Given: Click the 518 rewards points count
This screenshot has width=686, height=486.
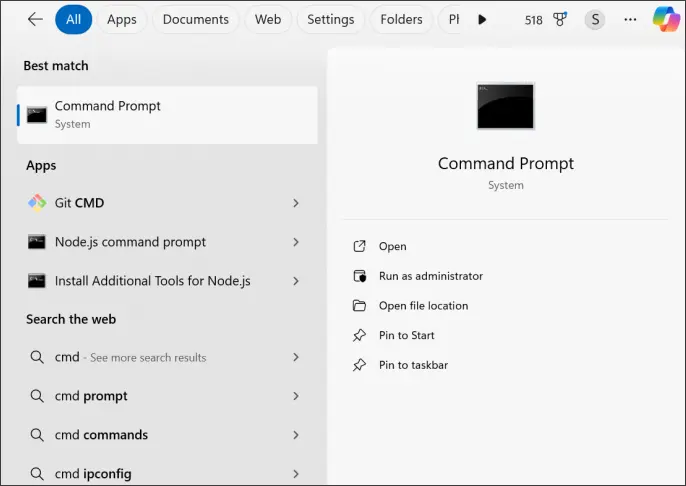Looking at the screenshot, I should tap(533, 20).
